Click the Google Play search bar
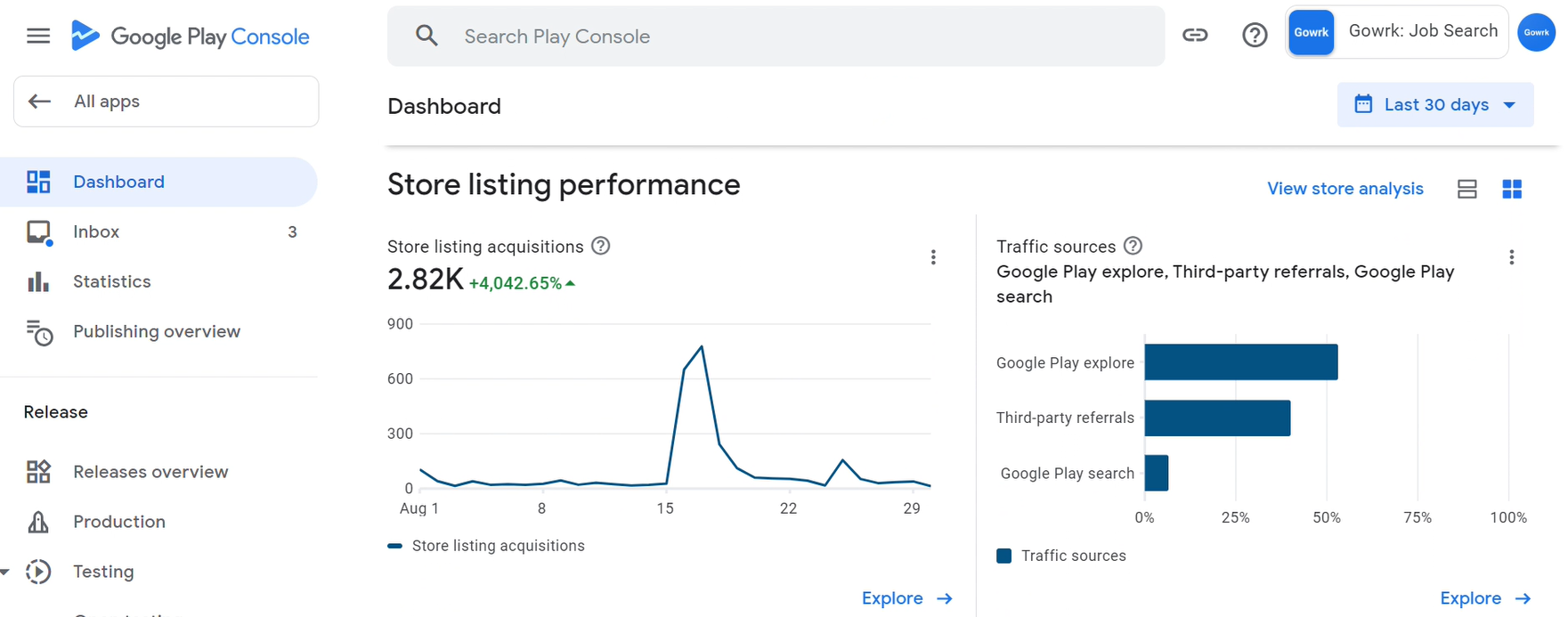The image size is (1568, 617). (x=1157, y=473)
